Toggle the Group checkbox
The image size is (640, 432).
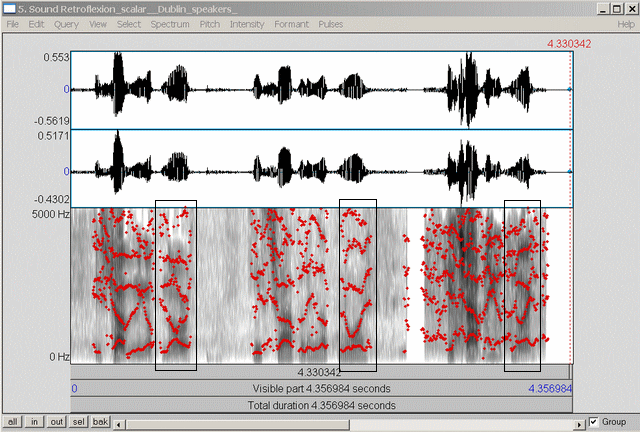(x=594, y=422)
